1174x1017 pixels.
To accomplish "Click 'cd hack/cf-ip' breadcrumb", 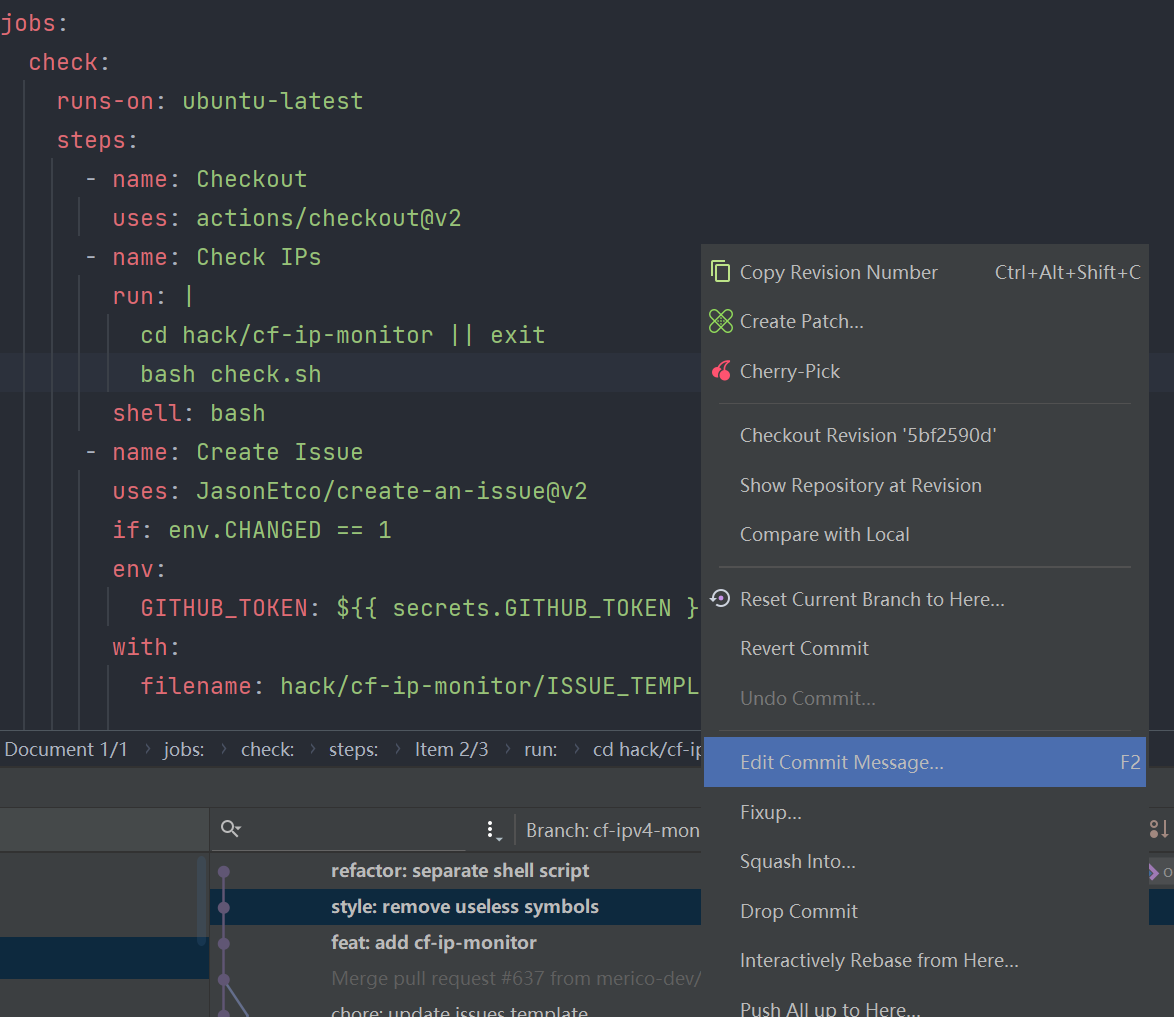I will pyautogui.click(x=647, y=750).
